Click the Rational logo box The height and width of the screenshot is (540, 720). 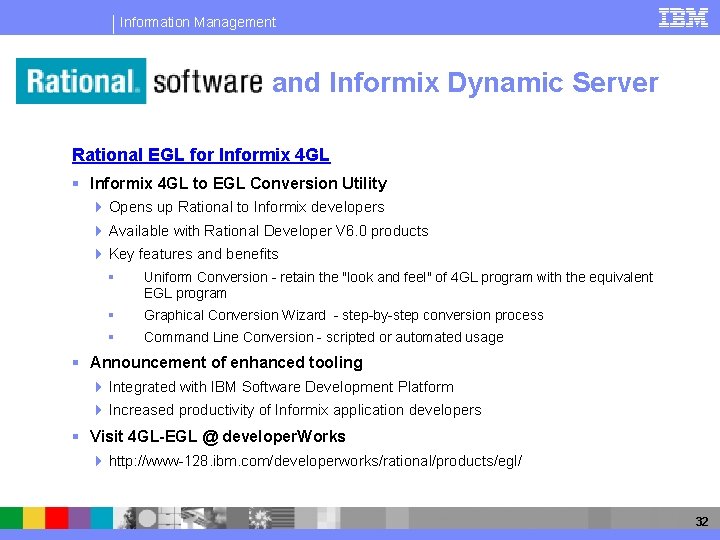(81, 81)
